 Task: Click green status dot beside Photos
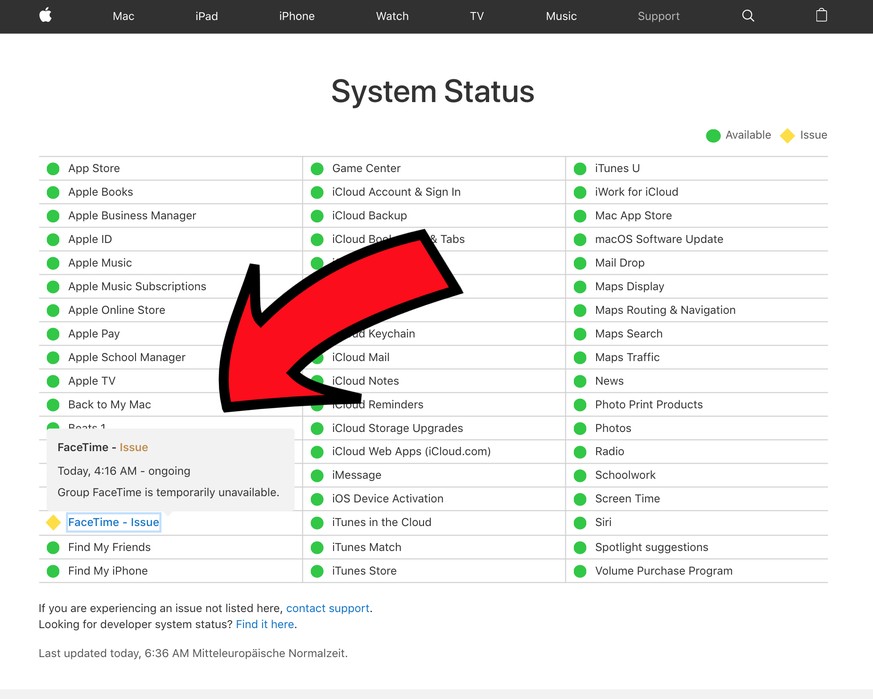click(580, 429)
